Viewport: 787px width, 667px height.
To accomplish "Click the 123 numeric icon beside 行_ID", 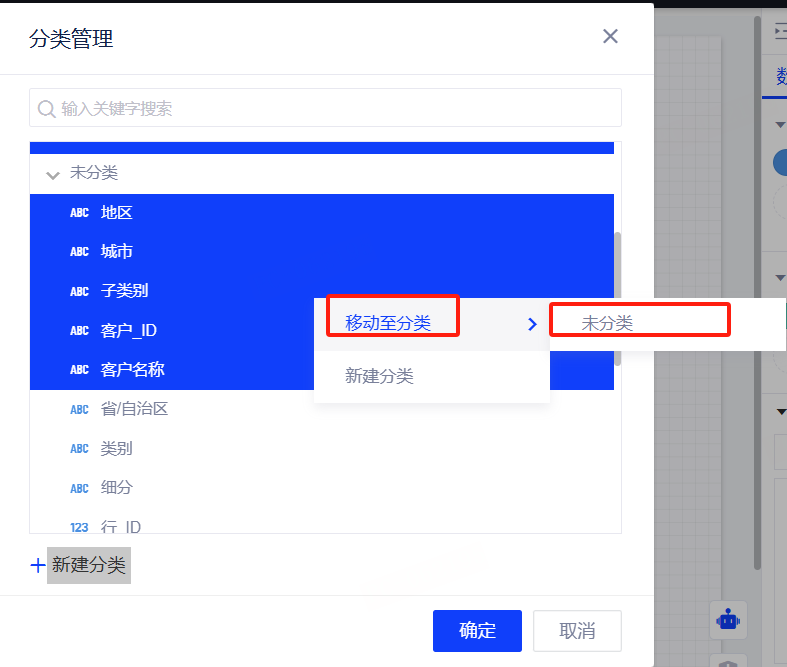I will pyautogui.click(x=79, y=527).
